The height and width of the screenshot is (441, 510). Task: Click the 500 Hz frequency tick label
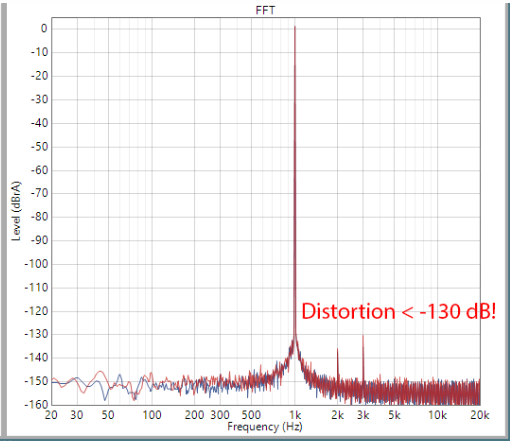[x=251, y=415]
